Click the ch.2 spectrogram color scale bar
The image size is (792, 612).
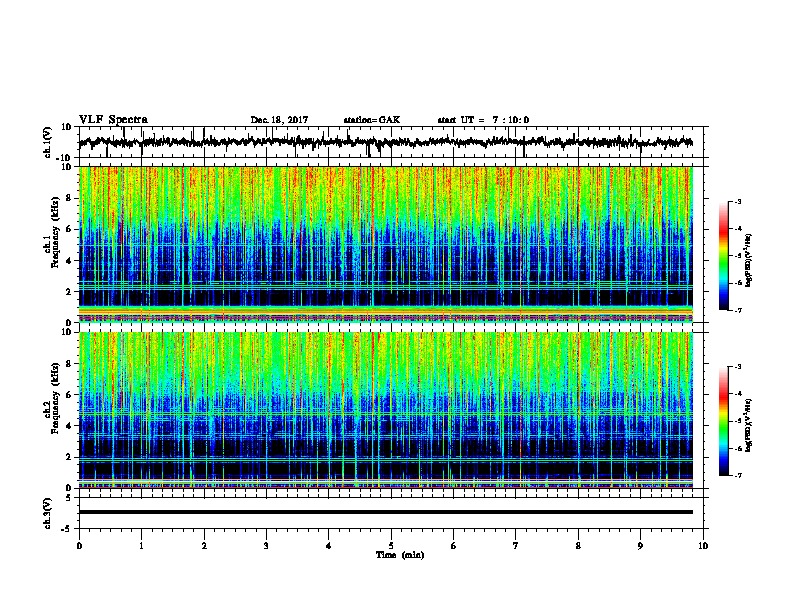point(724,421)
